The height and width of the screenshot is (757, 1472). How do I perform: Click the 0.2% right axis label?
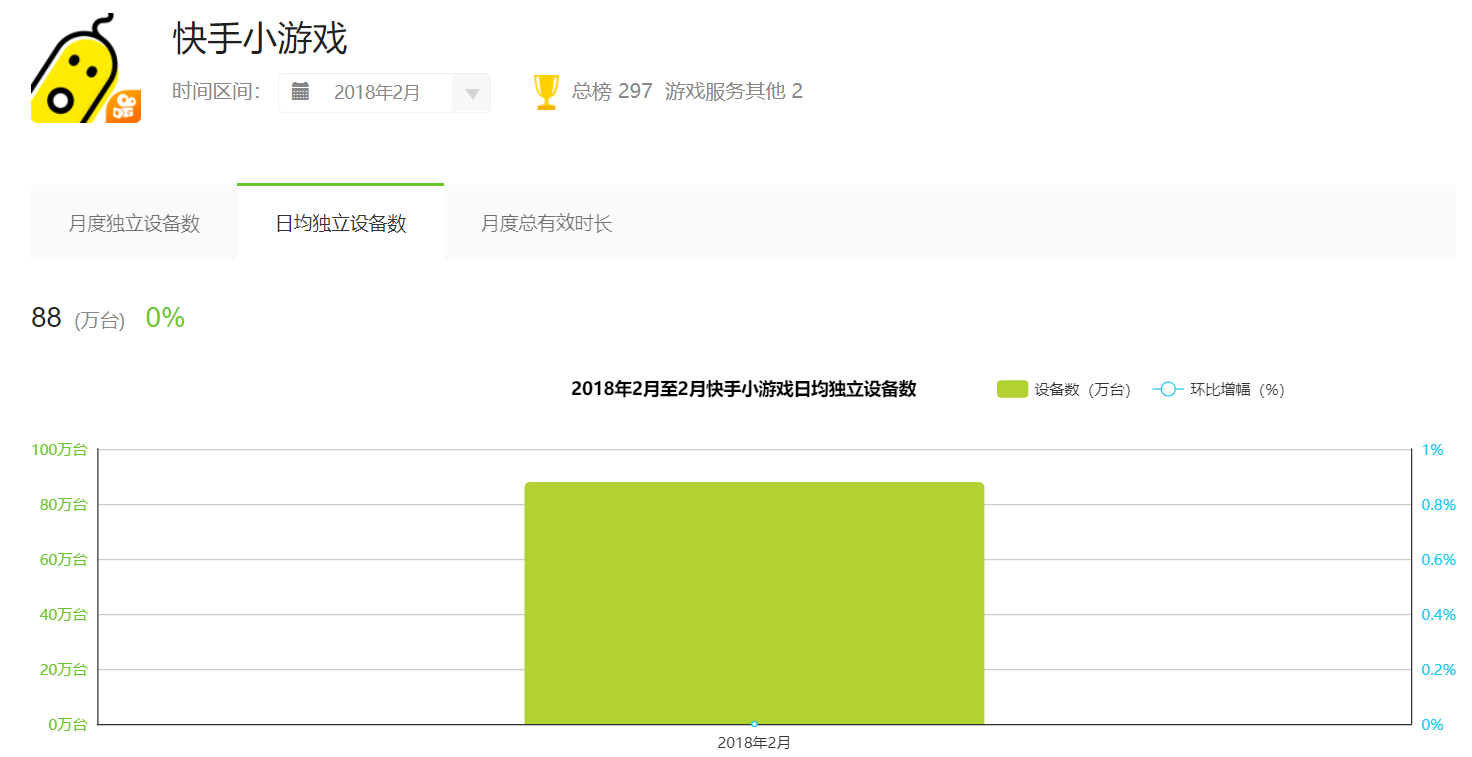[x=1438, y=670]
